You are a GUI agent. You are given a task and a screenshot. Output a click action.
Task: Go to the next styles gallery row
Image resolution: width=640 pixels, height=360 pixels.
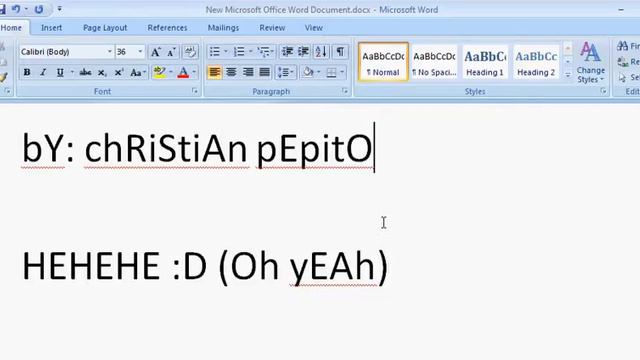pyautogui.click(x=568, y=62)
